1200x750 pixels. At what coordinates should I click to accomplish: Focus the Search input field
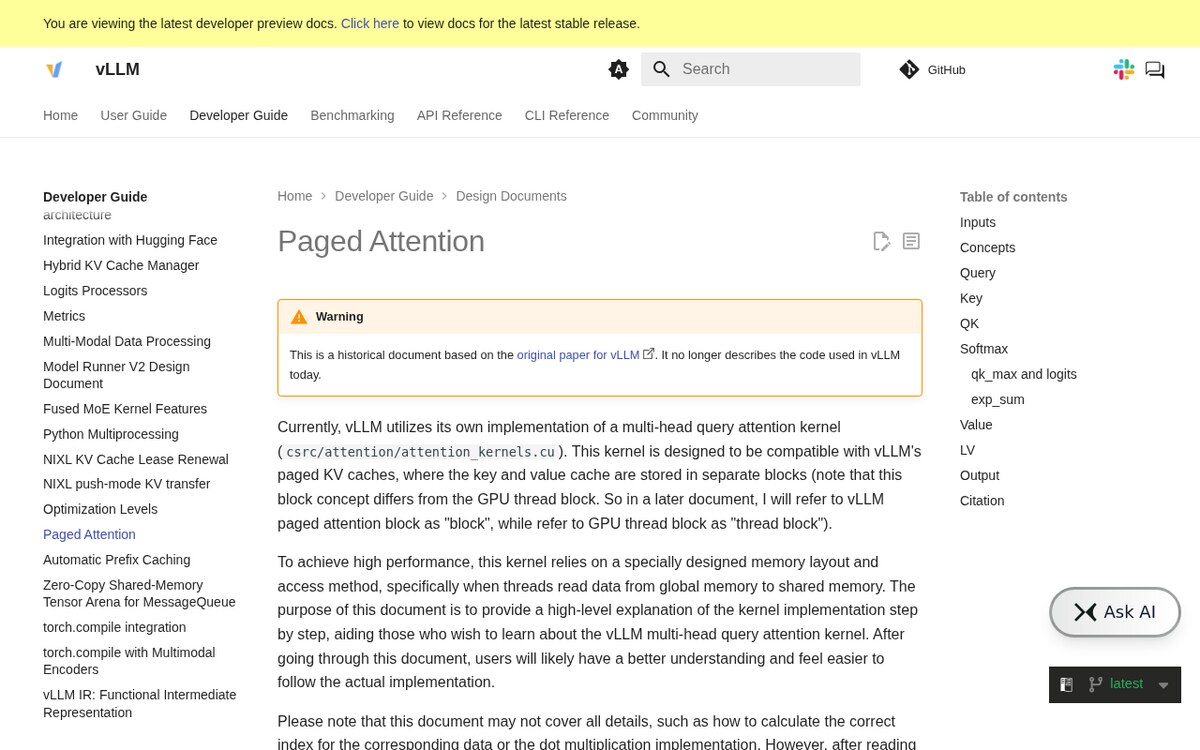point(751,69)
